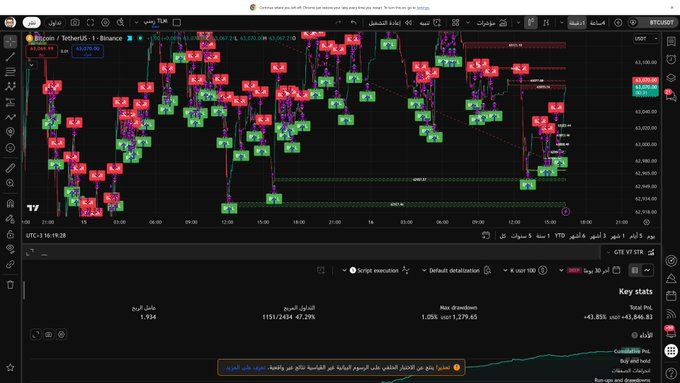This screenshot has width=680, height=383.
Task: Open the economic calendar sidebar icon
Action: pyautogui.click(x=671, y=296)
